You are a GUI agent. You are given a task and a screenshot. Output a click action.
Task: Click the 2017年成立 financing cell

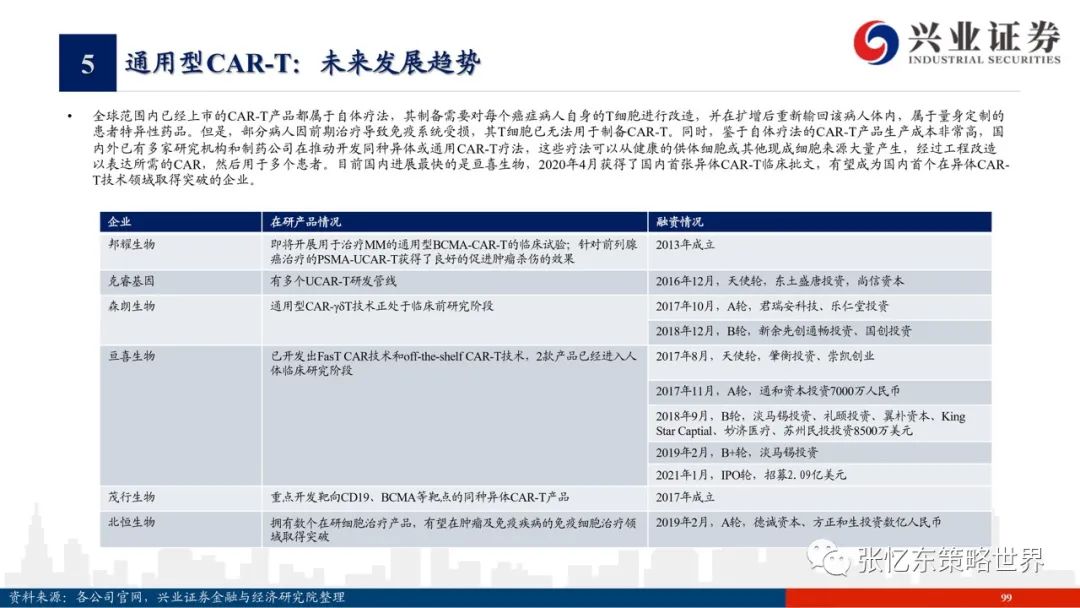pyautogui.click(x=820, y=497)
